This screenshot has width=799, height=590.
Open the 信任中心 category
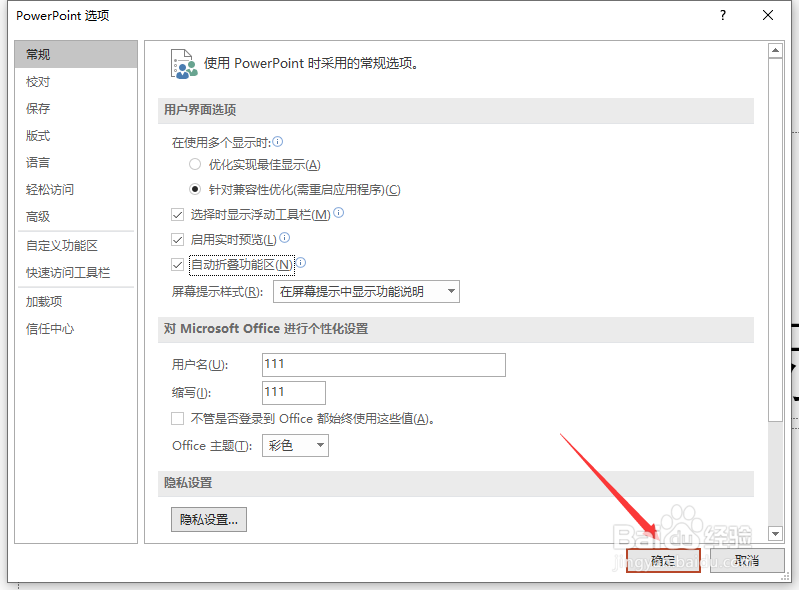(x=76, y=329)
